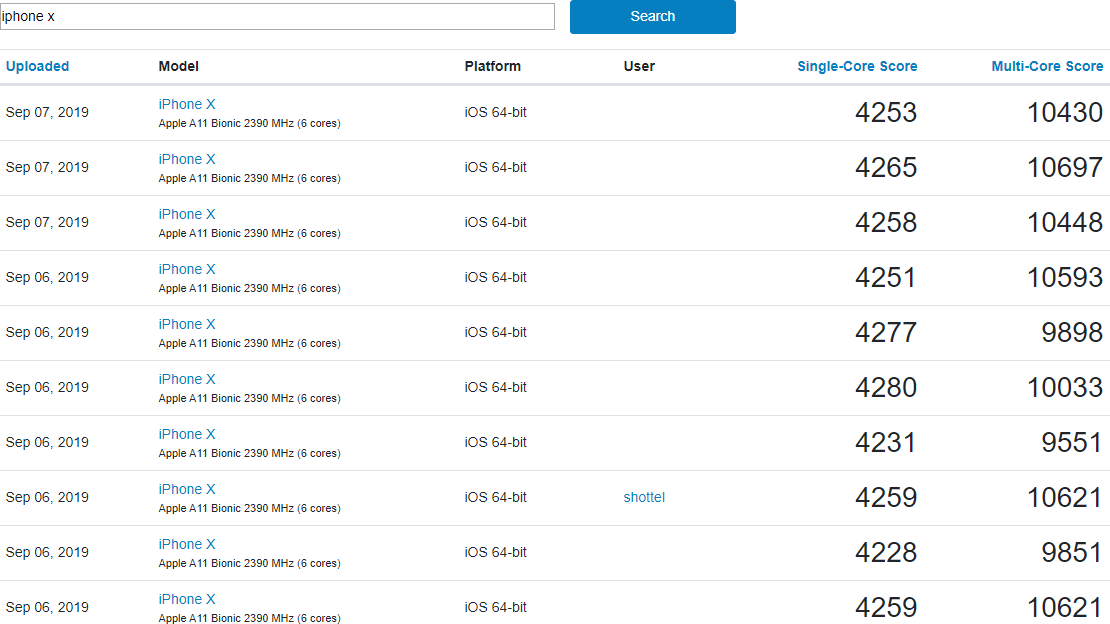
Task: Click the multi-core score 9898
Action: (1072, 332)
